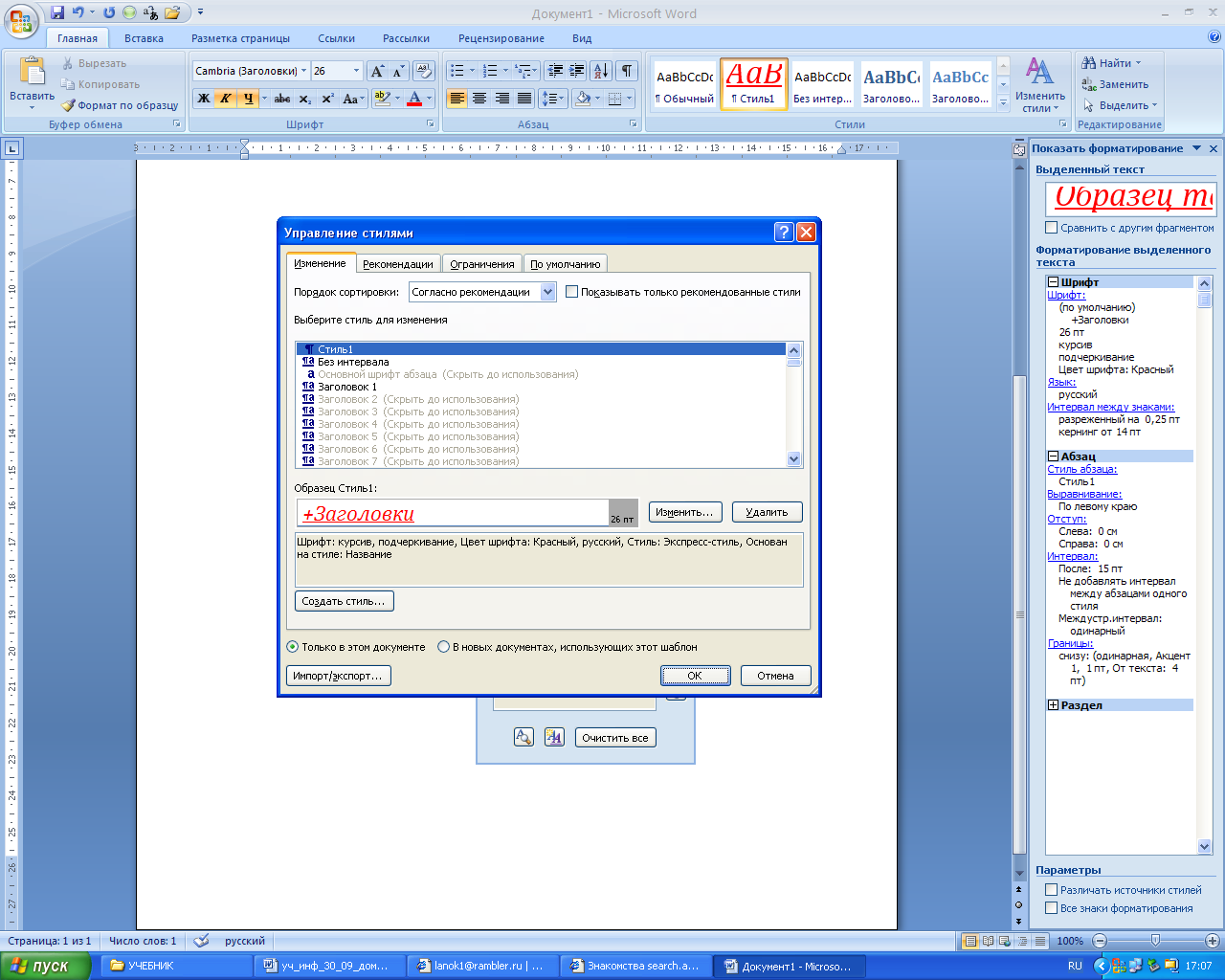Clear formatting icon in Font group

[424, 71]
